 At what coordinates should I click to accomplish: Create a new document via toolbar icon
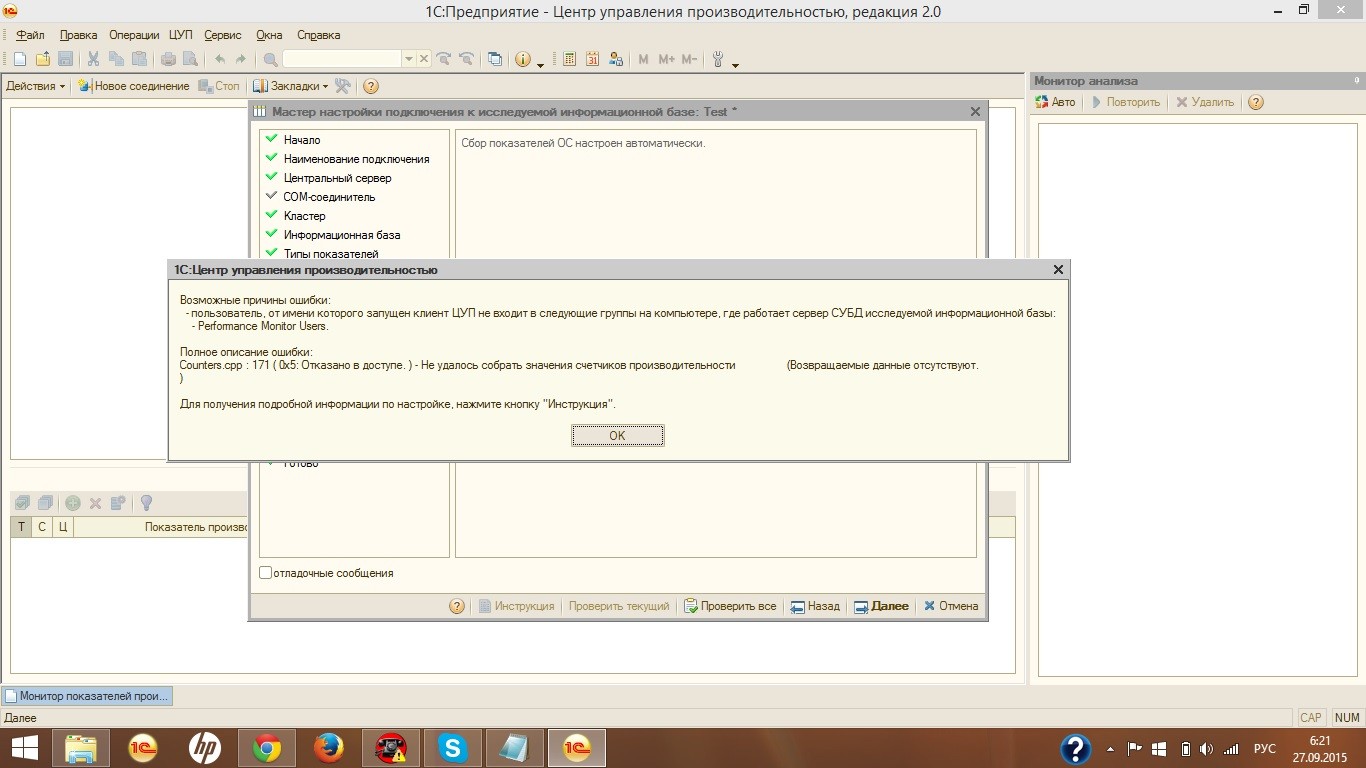[x=20, y=59]
